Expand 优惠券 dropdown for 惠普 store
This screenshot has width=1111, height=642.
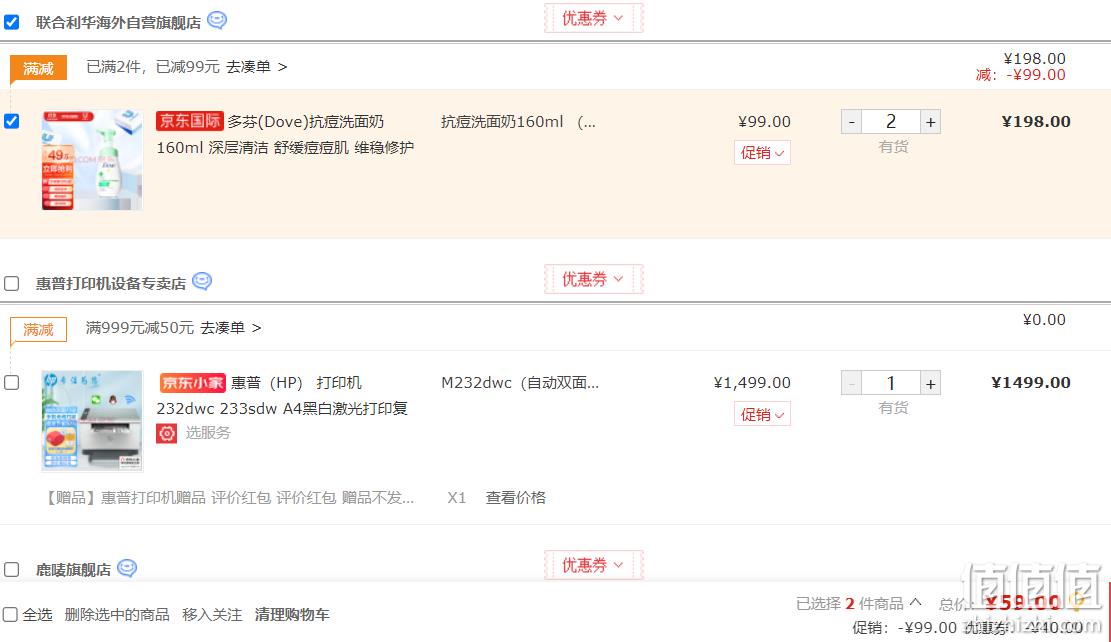[593, 279]
